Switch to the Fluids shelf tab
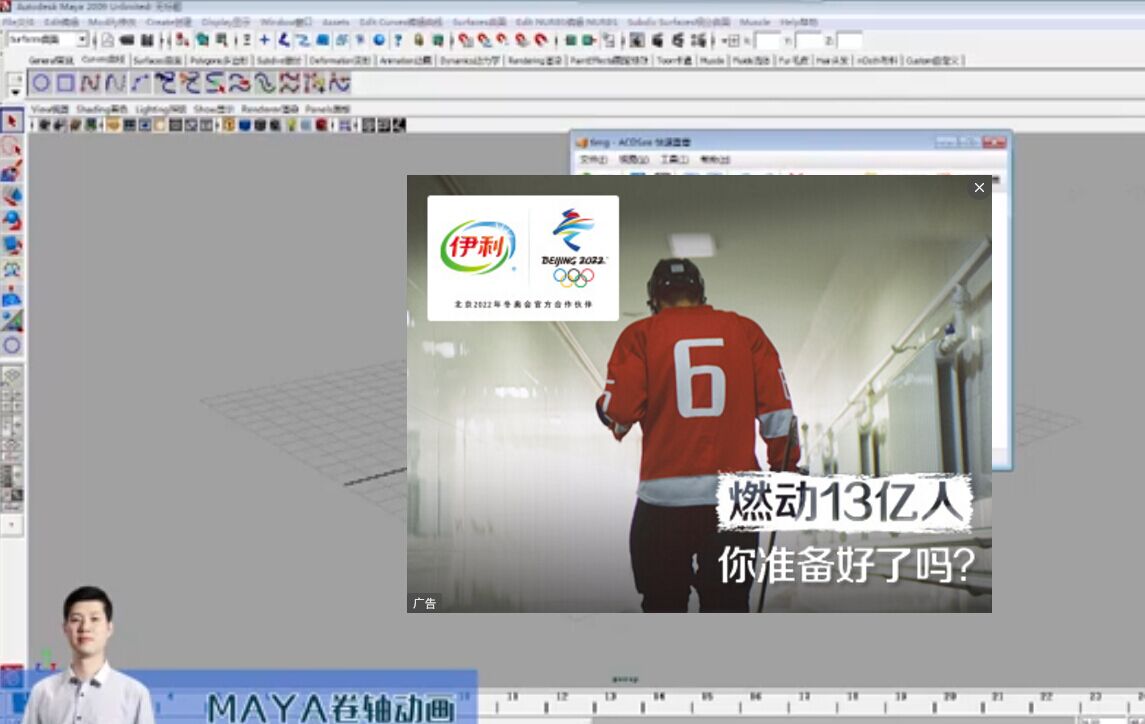 (751, 61)
